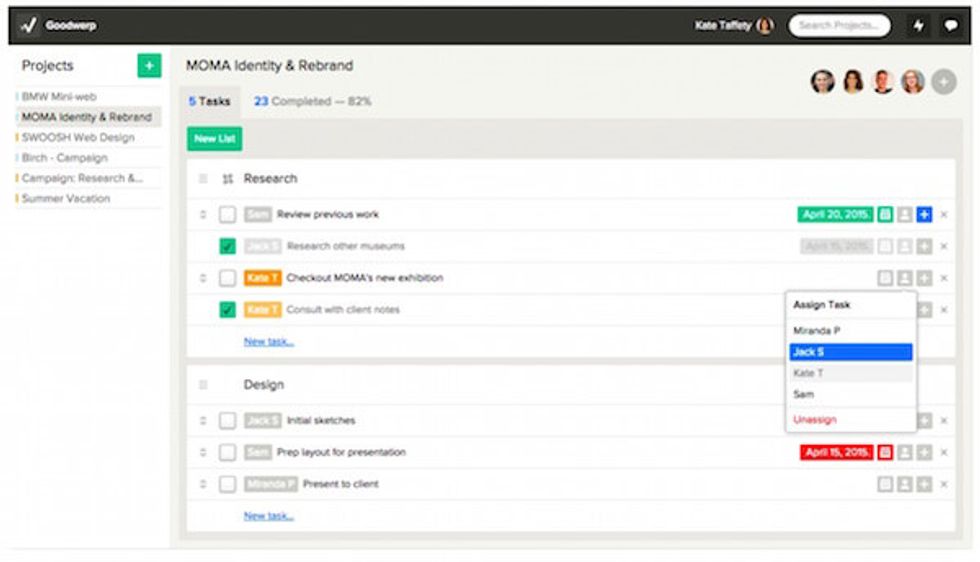Image resolution: width=980 pixels, height=562 pixels.
Task: Check off Prep layout for presentation
Action: coord(228,452)
